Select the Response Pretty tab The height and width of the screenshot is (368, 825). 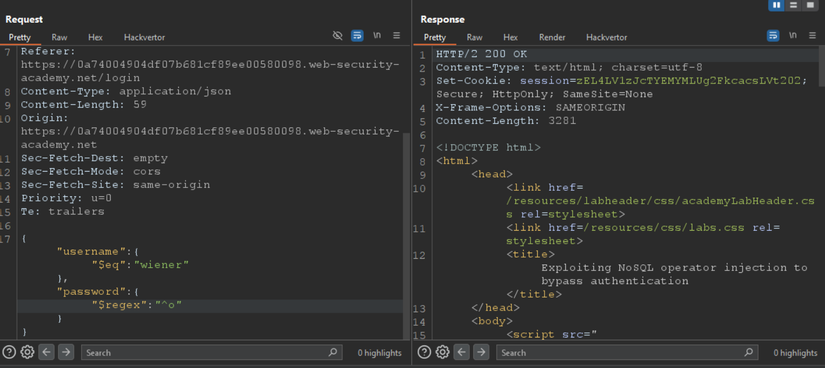click(435, 37)
